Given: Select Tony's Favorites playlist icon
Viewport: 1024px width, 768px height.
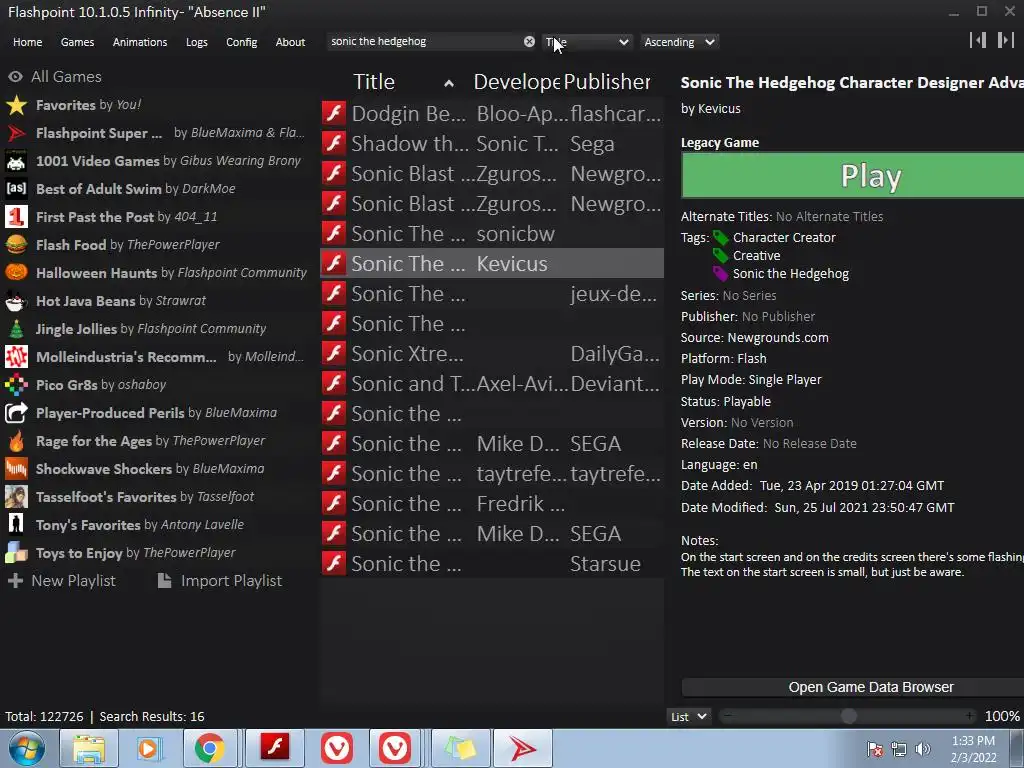Looking at the screenshot, I should [16, 525].
